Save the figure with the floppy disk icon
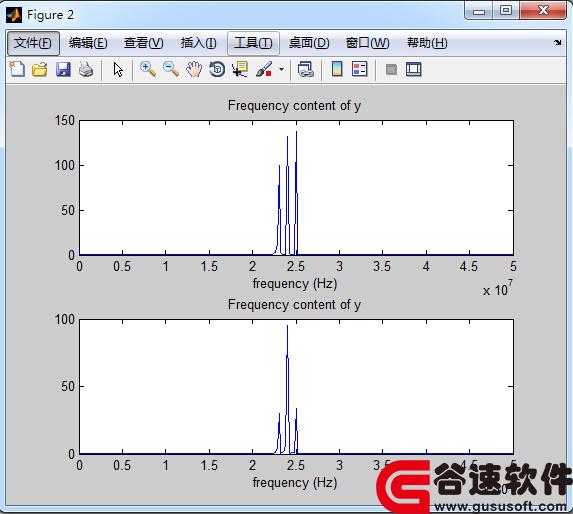Viewport: 573px width, 514px height. (63, 69)
